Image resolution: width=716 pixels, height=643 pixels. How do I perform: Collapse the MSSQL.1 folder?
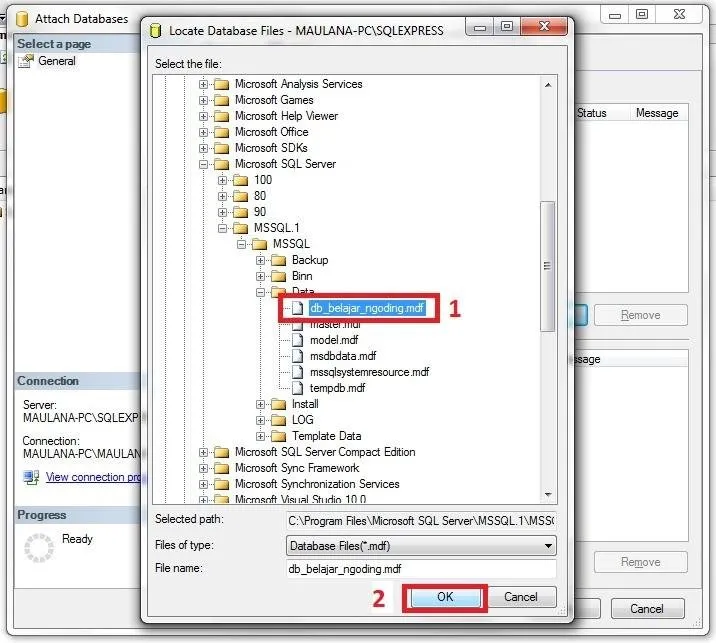tap(222, 228)
